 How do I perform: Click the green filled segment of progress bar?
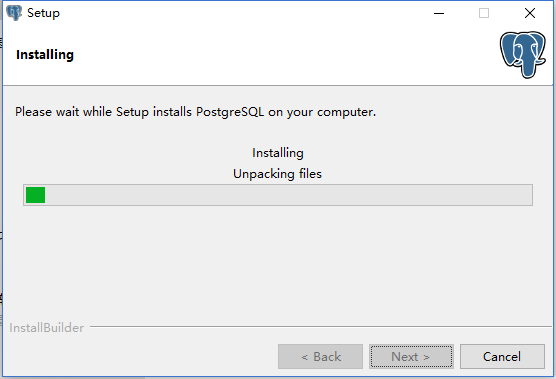click(35, 195)
